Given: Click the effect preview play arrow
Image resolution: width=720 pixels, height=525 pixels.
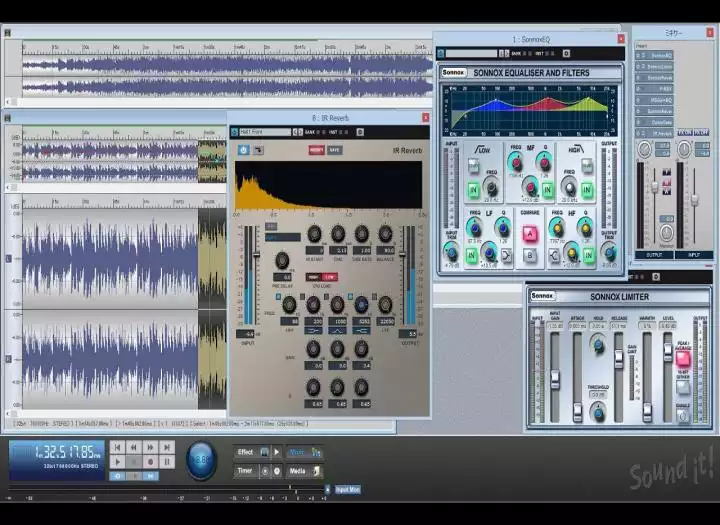Looking at the screenshot, I should tap(276, 452).
